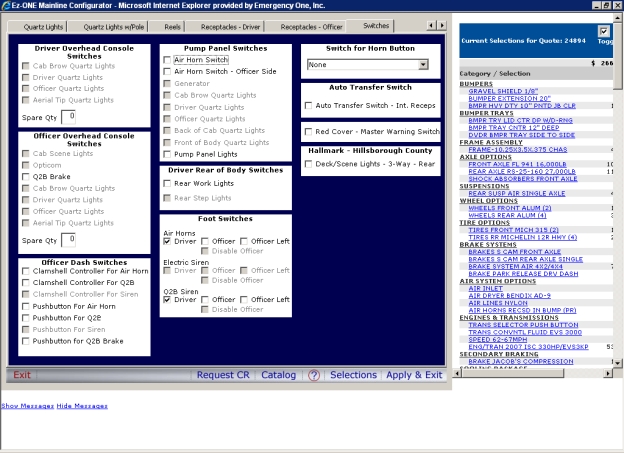Enable Rear Work Lights switch
This screenshot has height=453, width=624.
pos(167,184)
